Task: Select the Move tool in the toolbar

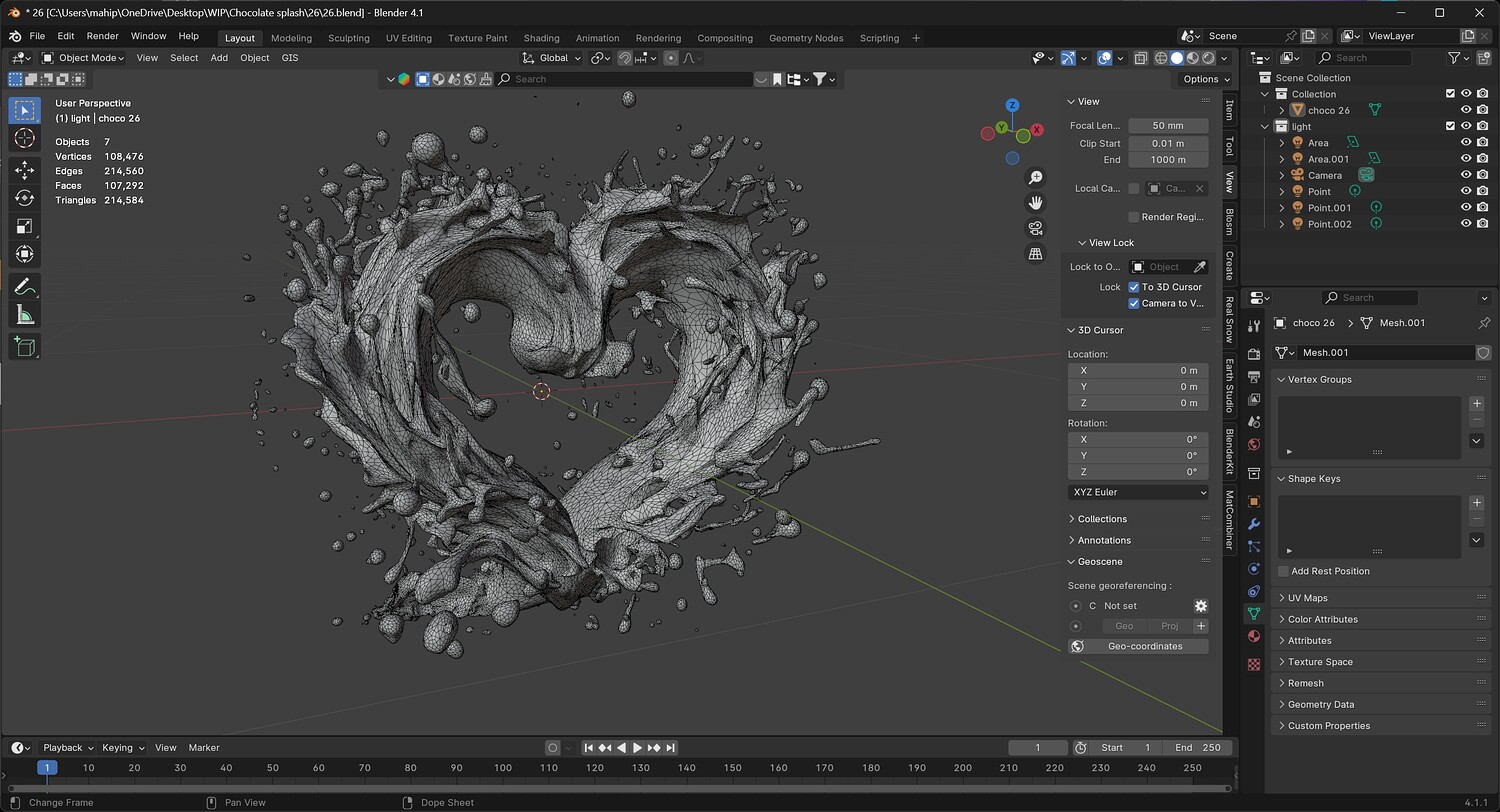Action: [x=25, y=170]
